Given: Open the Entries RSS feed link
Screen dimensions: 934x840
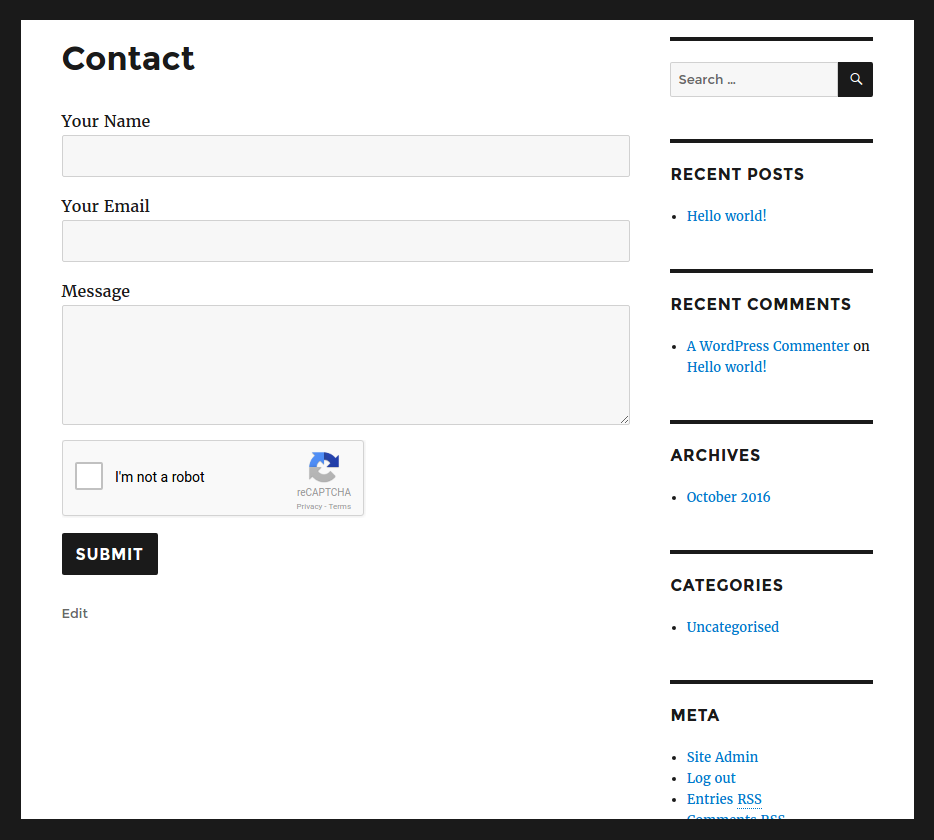Looking at the screenshot, I should (724, 799).
